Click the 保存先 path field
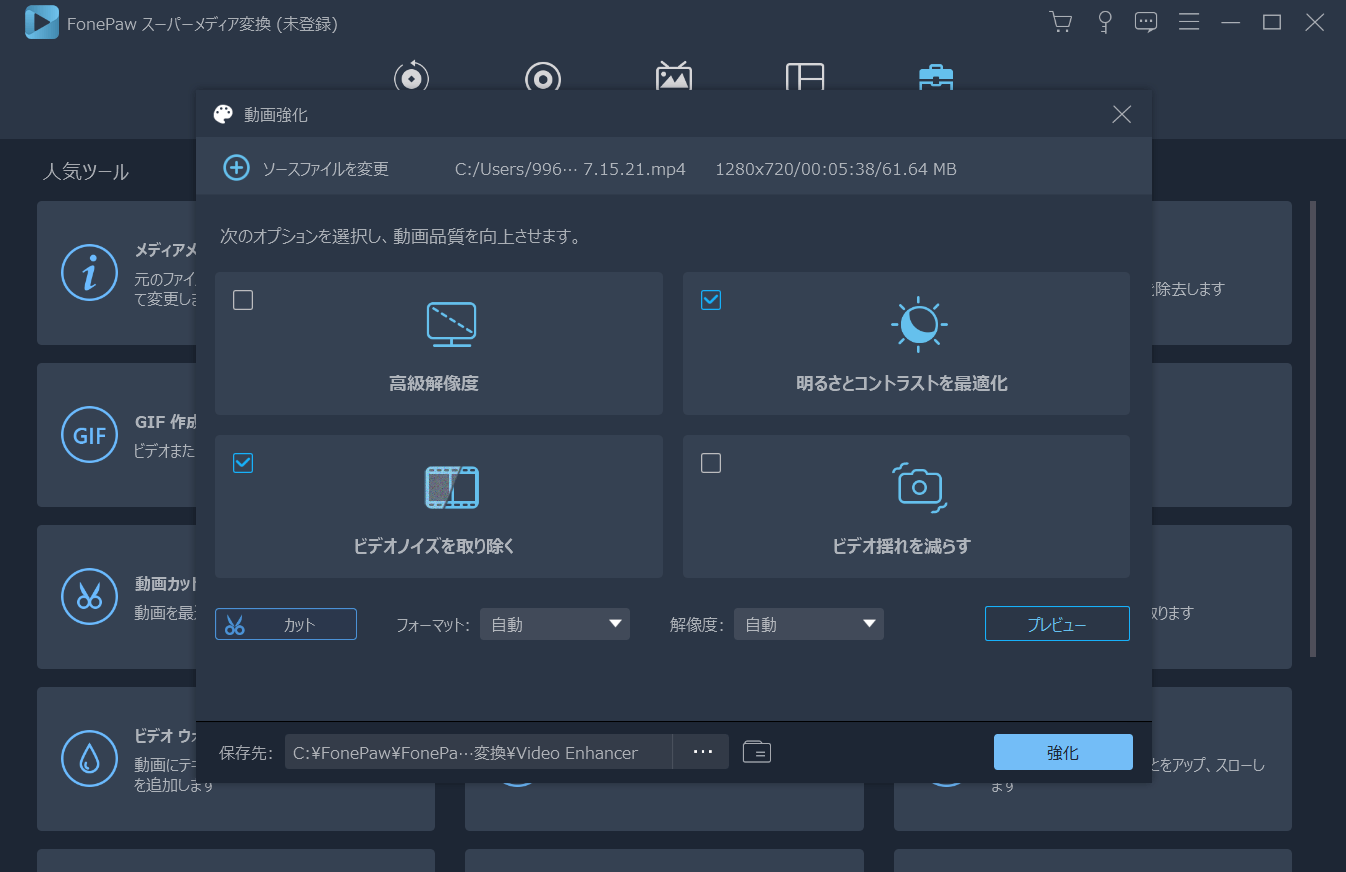 click(x=478, y=752)
